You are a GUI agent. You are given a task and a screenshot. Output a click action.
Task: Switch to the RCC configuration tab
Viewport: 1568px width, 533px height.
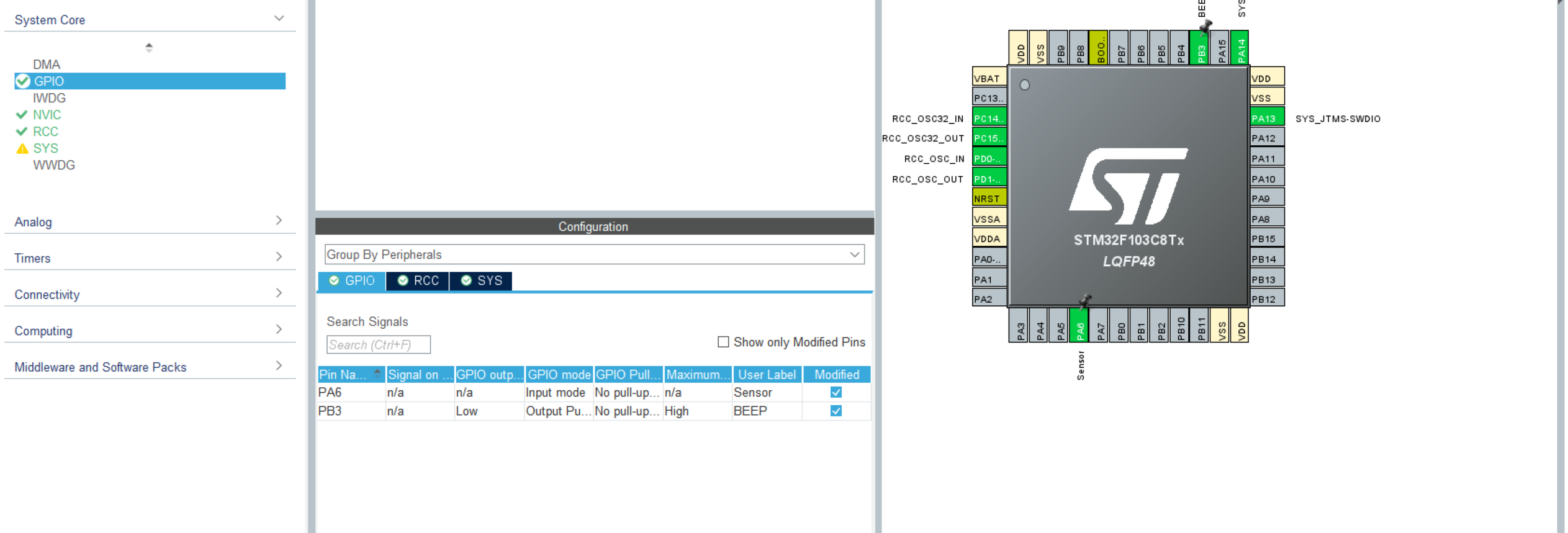pos(418,281)
